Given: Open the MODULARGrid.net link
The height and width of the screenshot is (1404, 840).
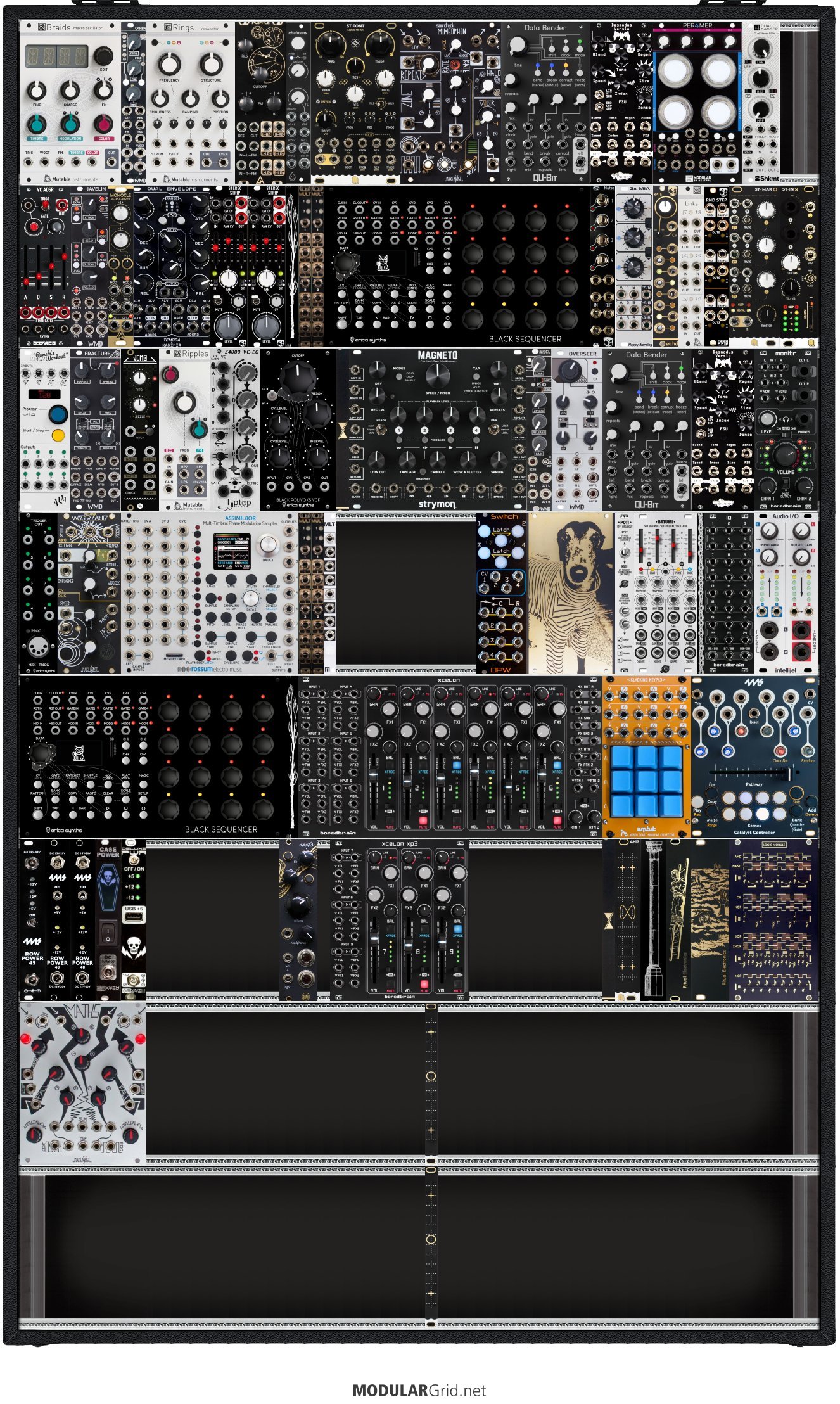Looking at the screenshot, I should pyautogui.click(x=419, y=1390).
